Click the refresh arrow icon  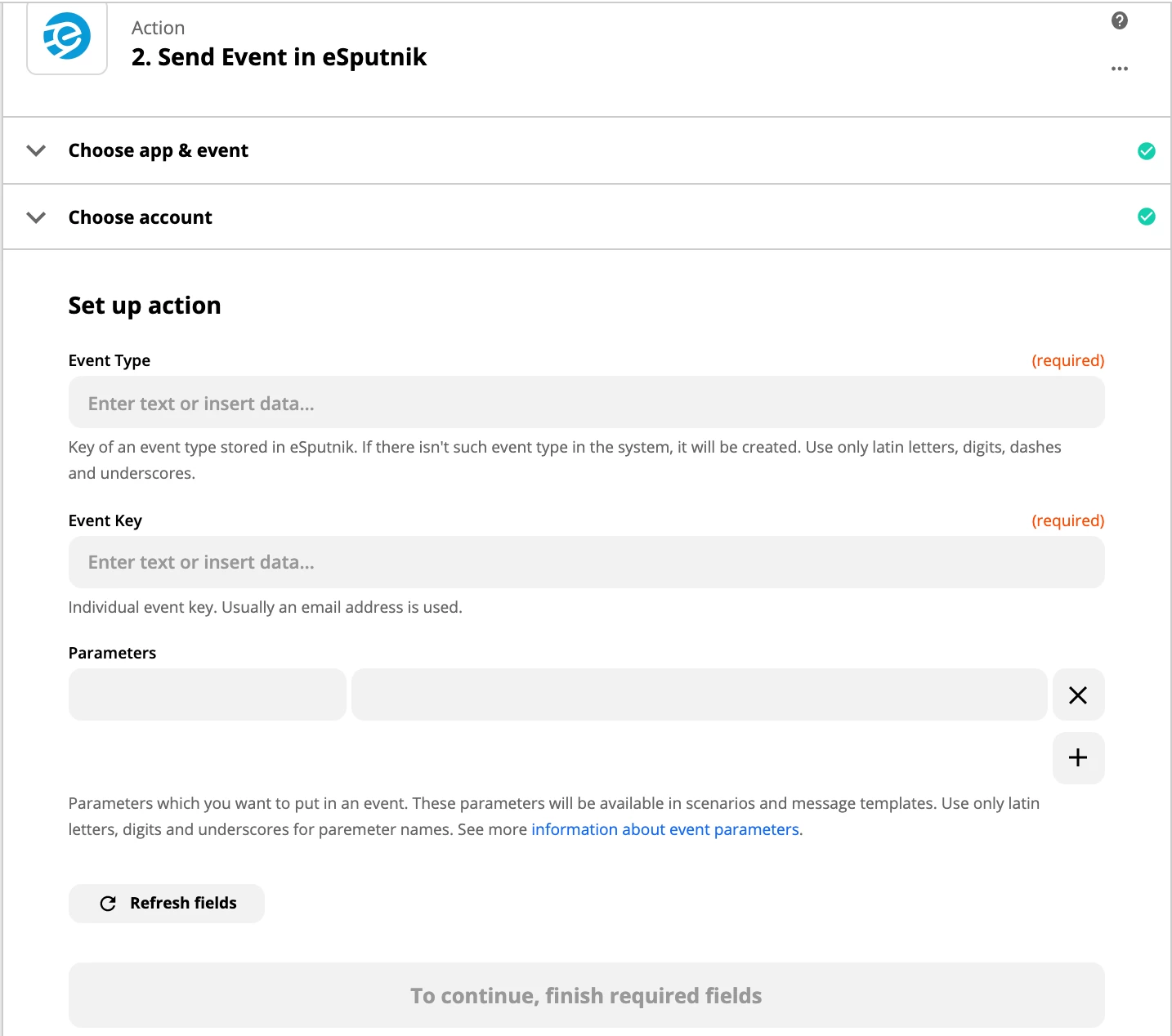108,904
